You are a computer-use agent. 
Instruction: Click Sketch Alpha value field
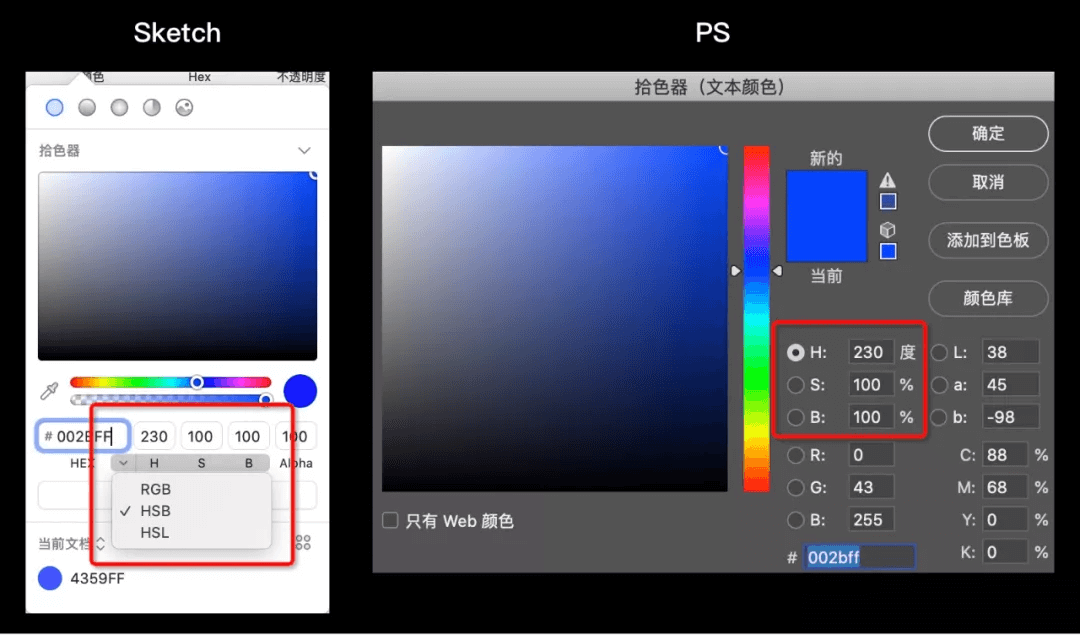point(295,437)
